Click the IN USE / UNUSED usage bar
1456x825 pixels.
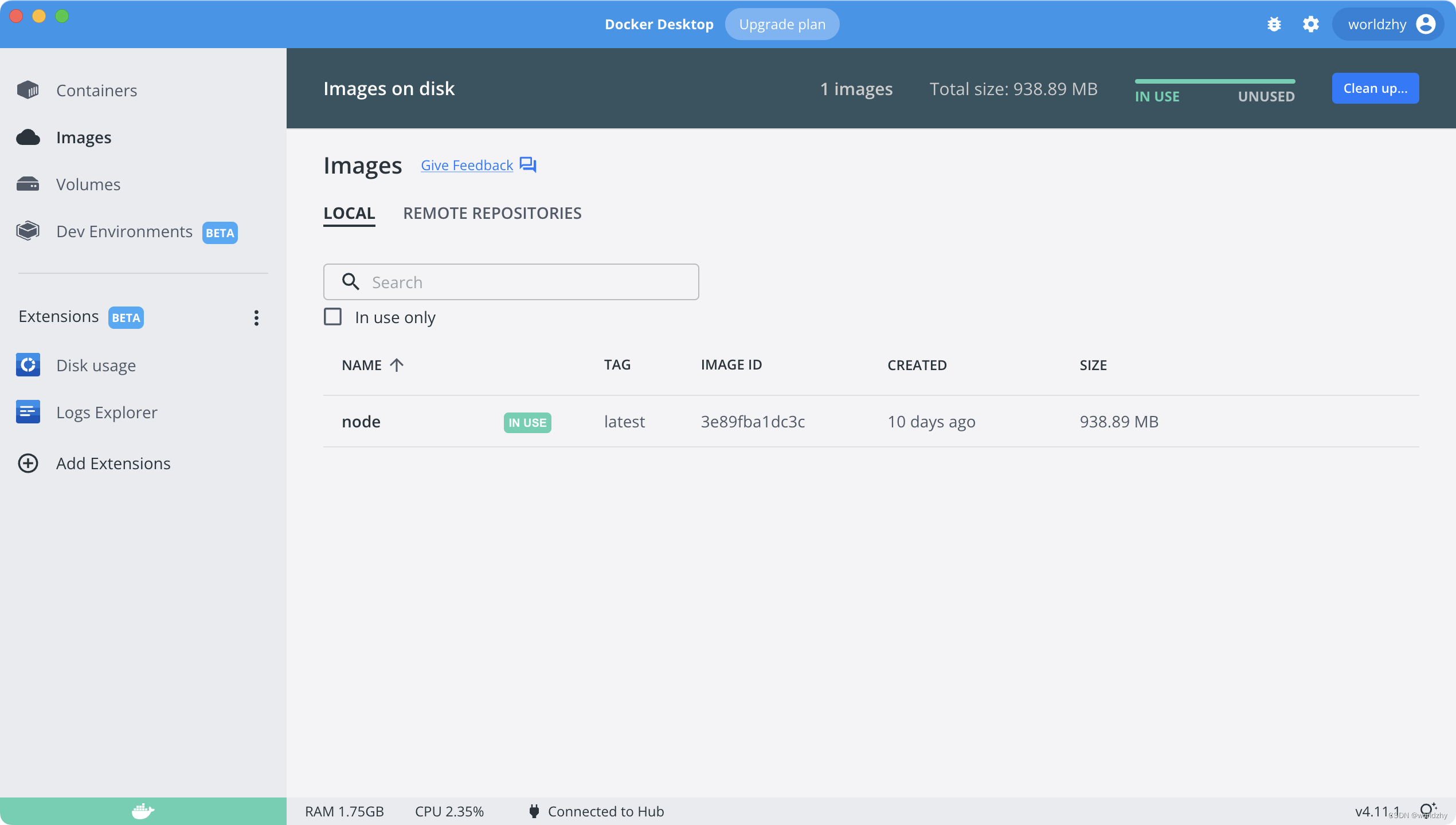point(1214,81)
